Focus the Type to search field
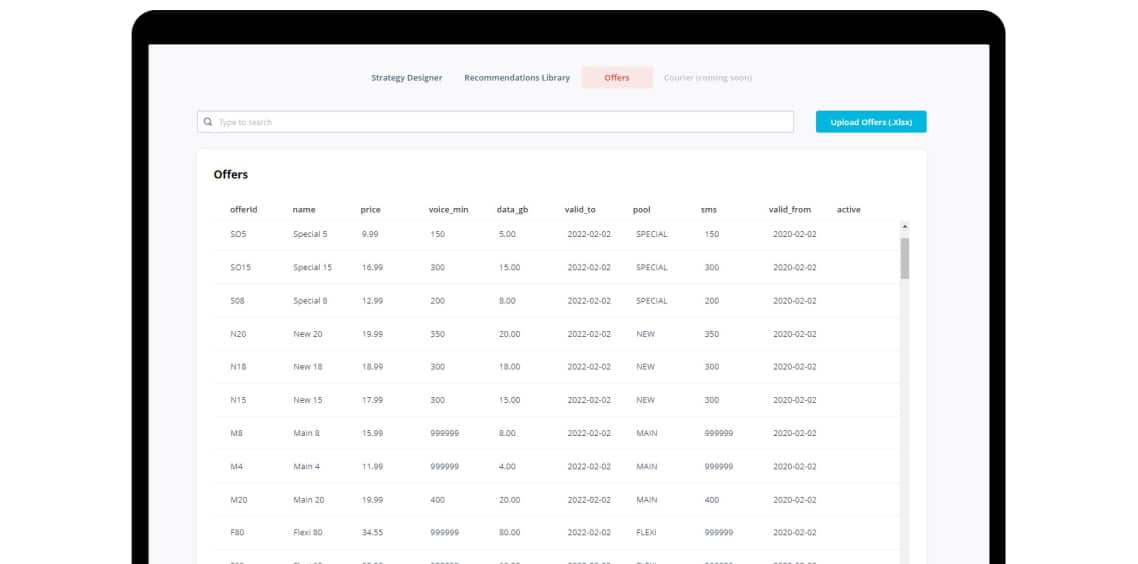This screenshot has width=1138, height=564. pos(495,122)
